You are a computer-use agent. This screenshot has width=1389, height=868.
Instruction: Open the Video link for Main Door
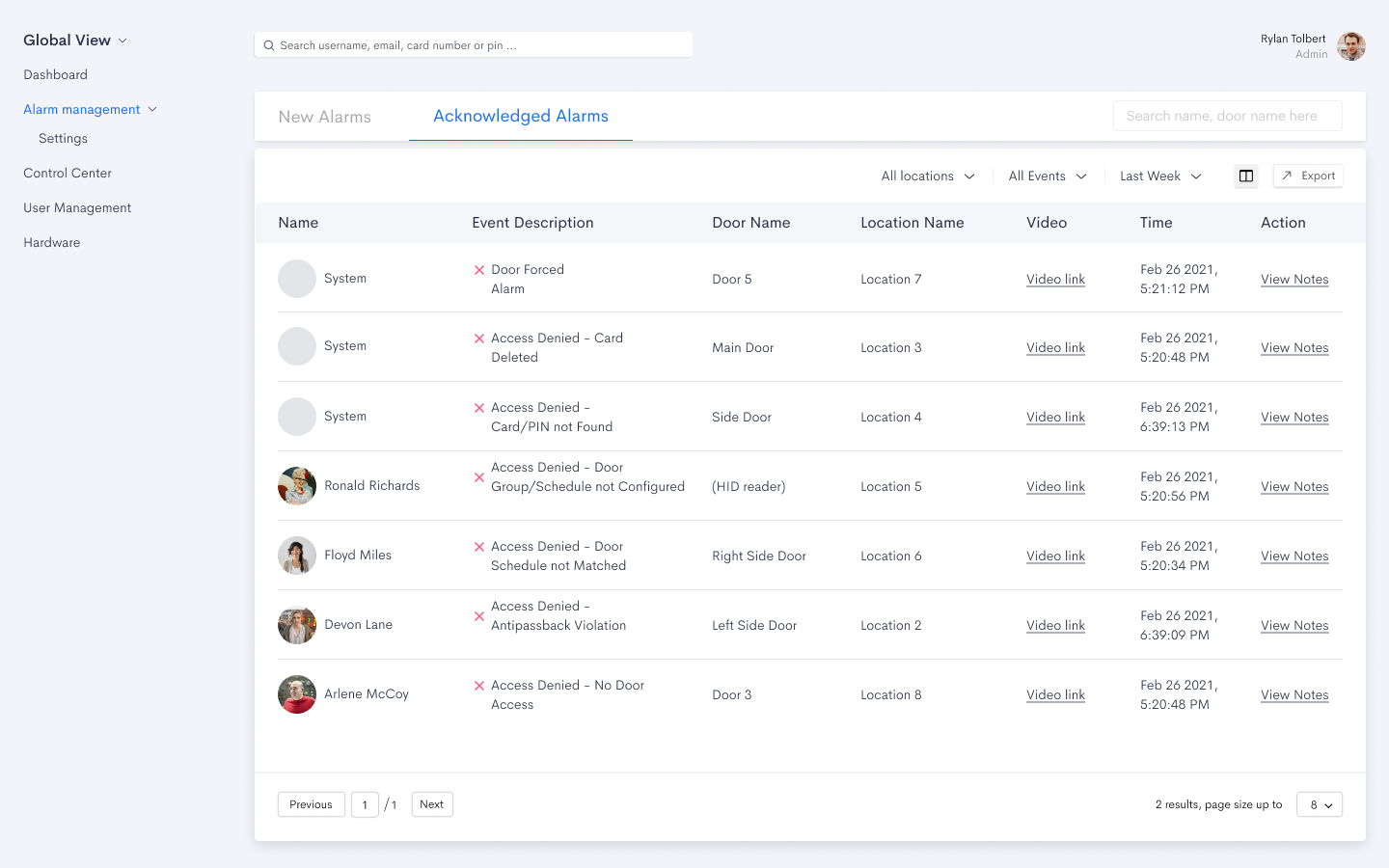tap(1055, 348)
